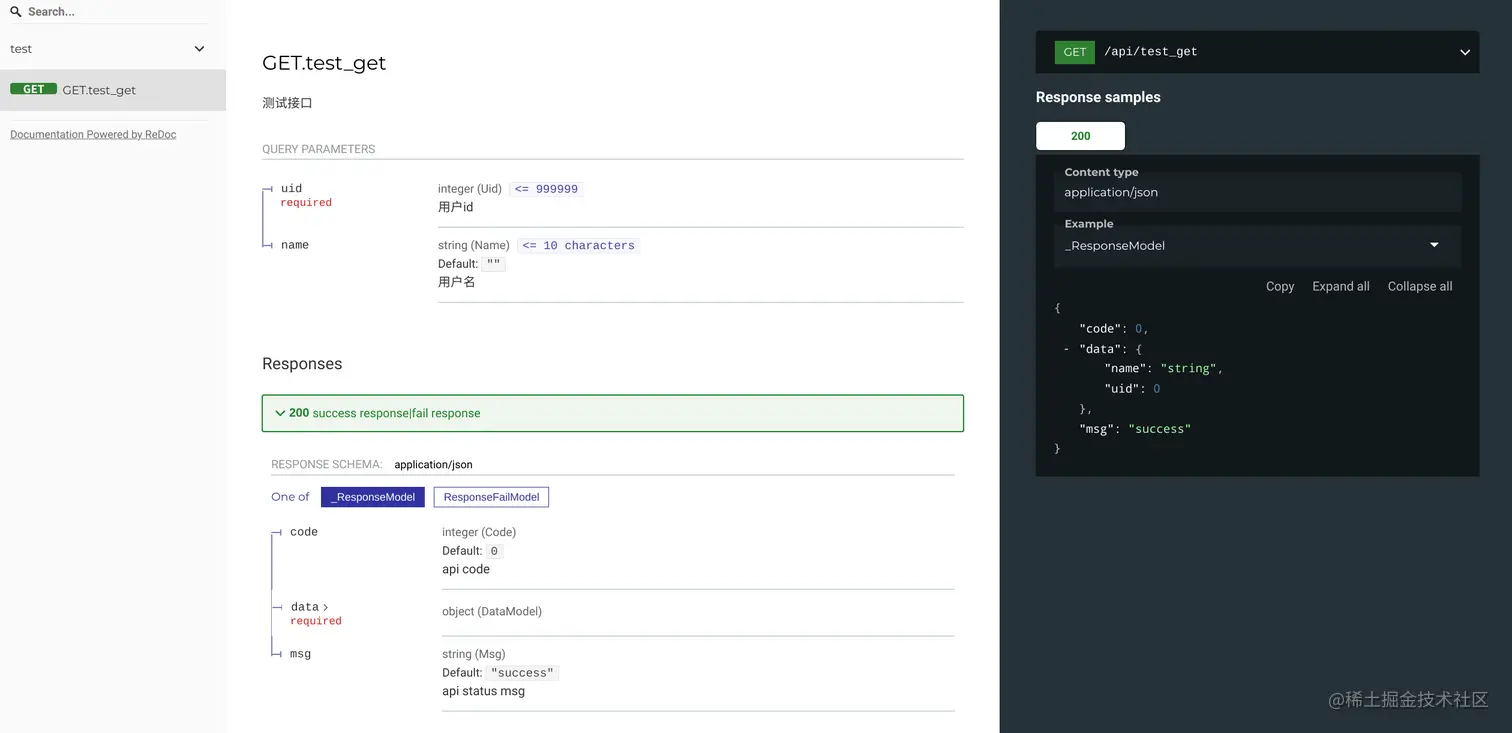Click Expand all for JSON sample
The height and width of the screenshot is (733, 1512).
[1341, 286]
